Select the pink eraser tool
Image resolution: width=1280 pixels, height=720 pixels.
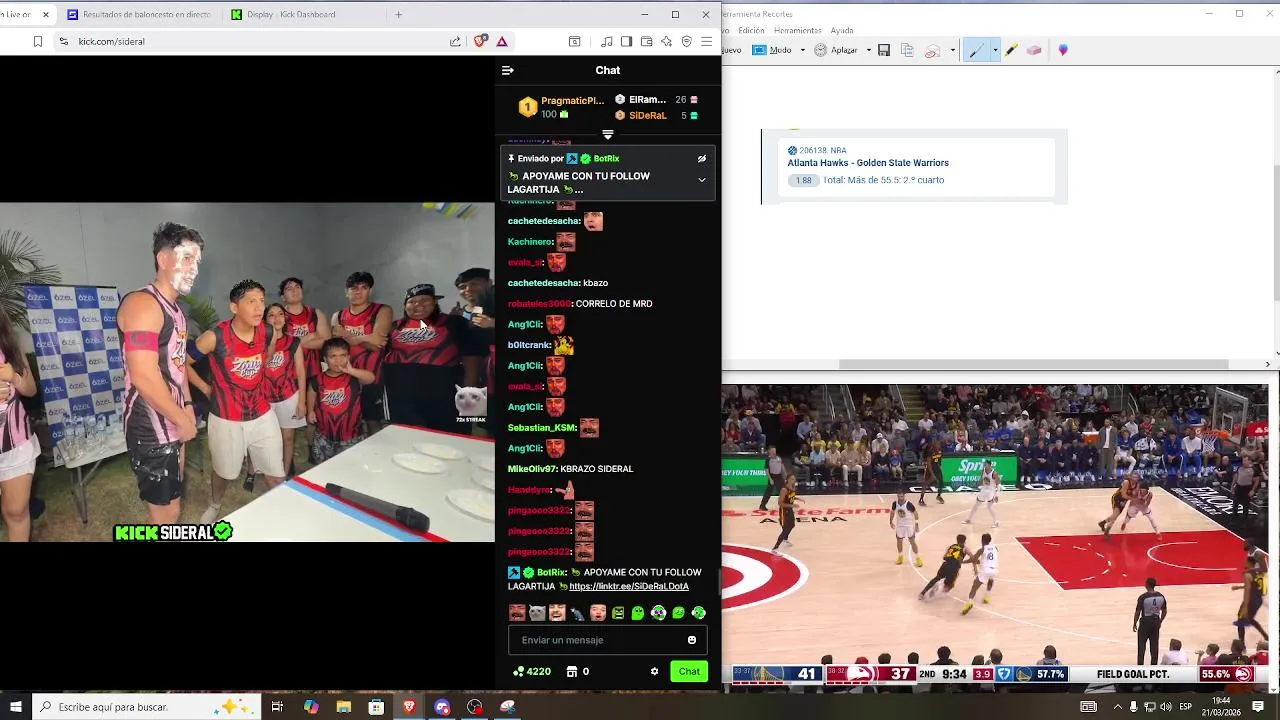tap(1034, 50)
